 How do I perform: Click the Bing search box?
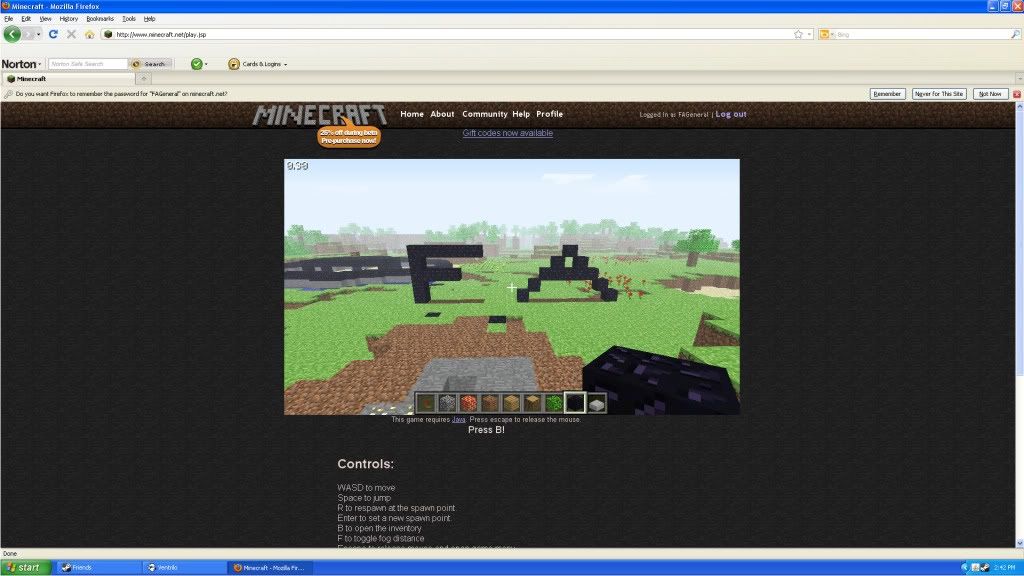922,34
